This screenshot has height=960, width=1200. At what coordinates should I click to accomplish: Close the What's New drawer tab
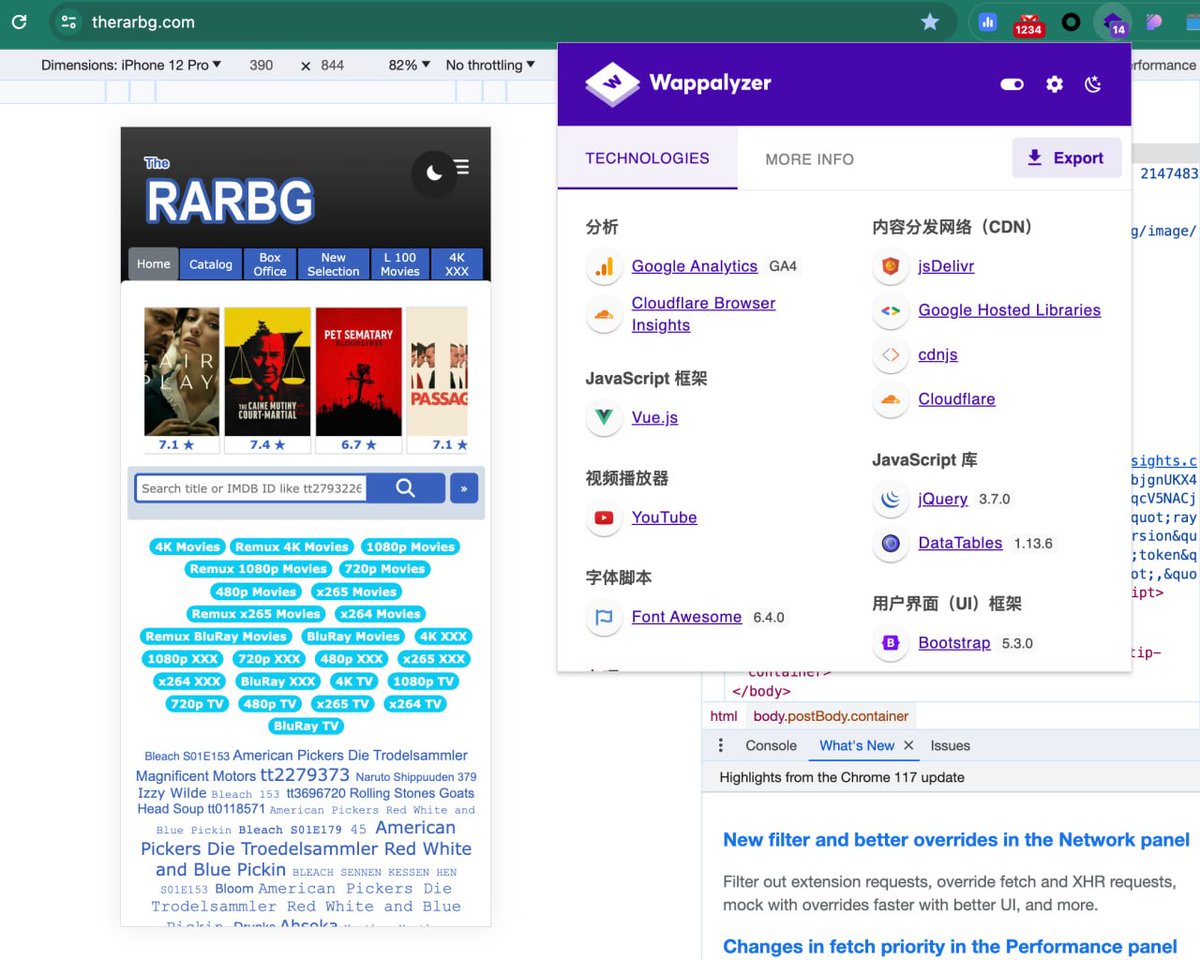pyautogui.click(x=908, y=746)
